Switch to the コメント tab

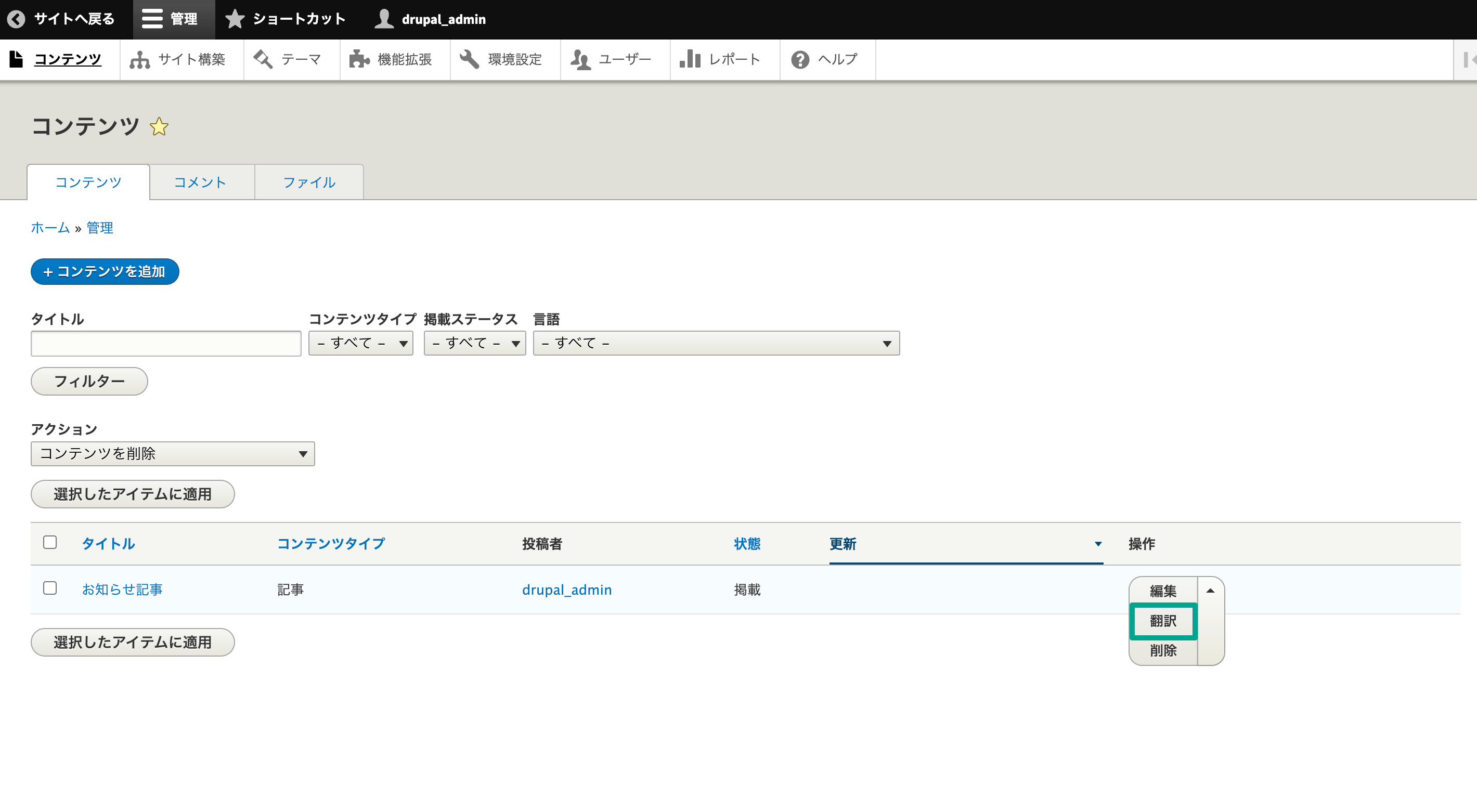click(199, 183)
